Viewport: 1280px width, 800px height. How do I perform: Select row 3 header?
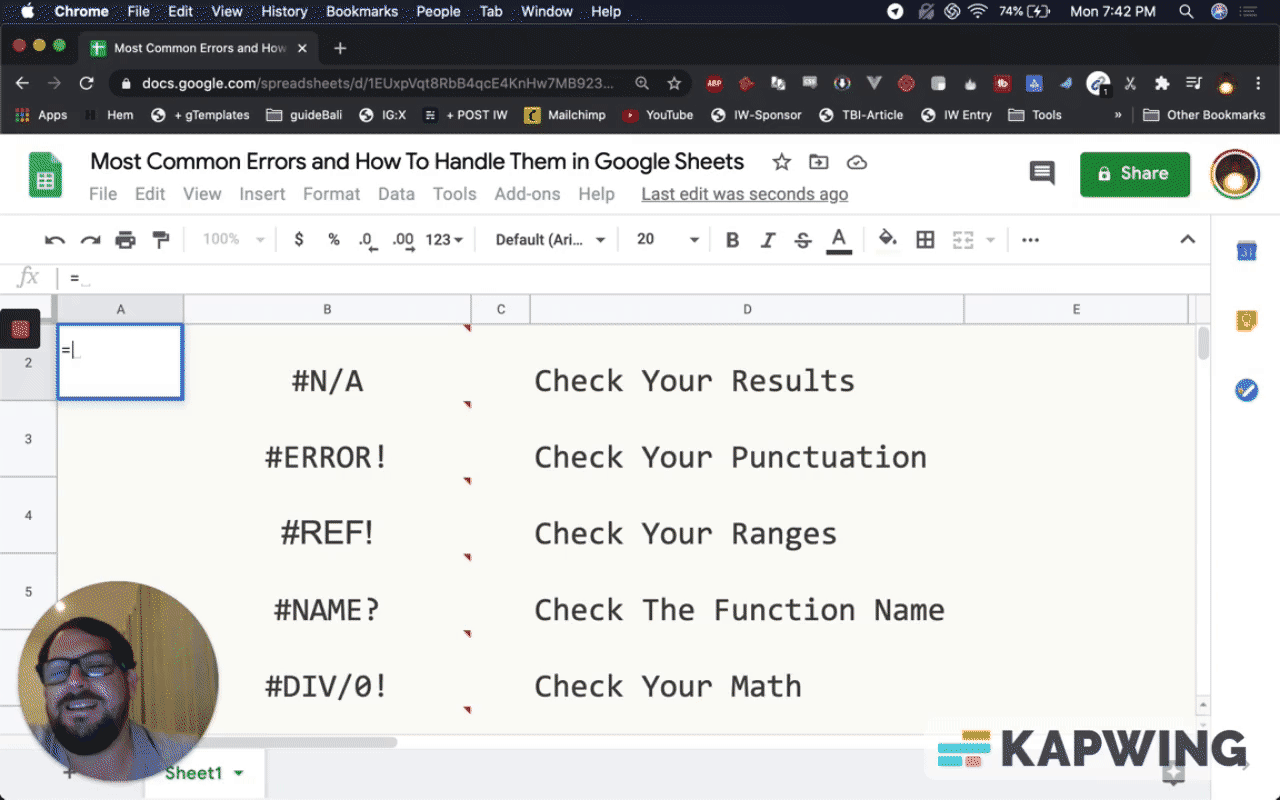28,439
